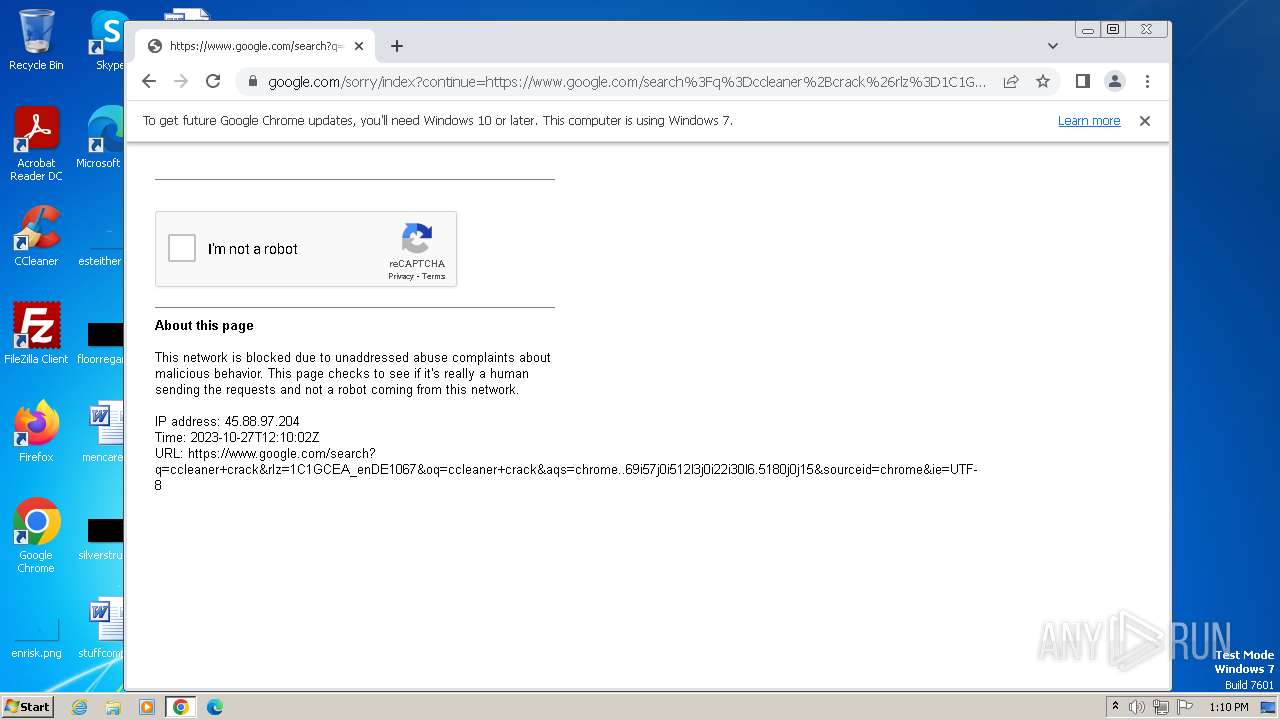Expand the tab search dropdown
The height and width of the screenshot is (720, 1280).
click(x=1053, y=46)
